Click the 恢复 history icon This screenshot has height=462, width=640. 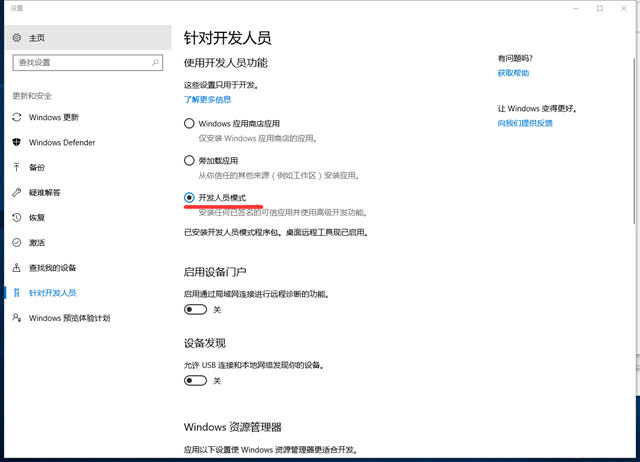click(x=17, y=217)
